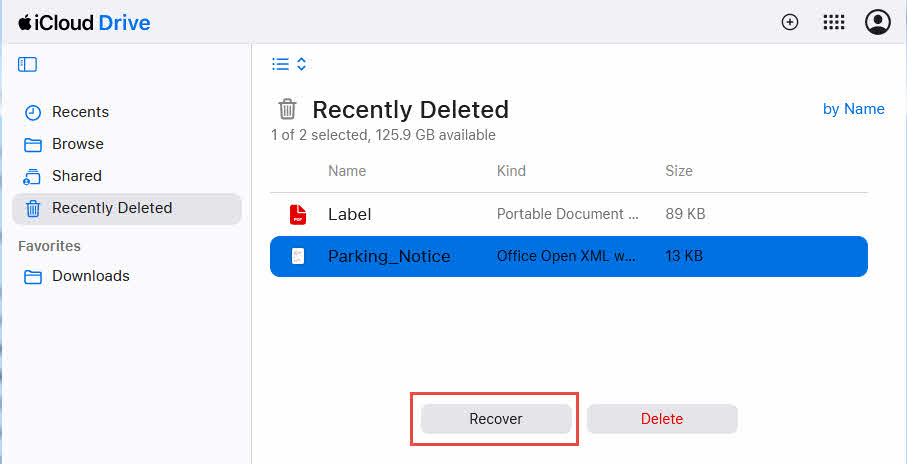The width and height of the screenshot is (907, 464).
Task: Click the Apple iCloud Drive logo
Action: click(x=84, y=22)
